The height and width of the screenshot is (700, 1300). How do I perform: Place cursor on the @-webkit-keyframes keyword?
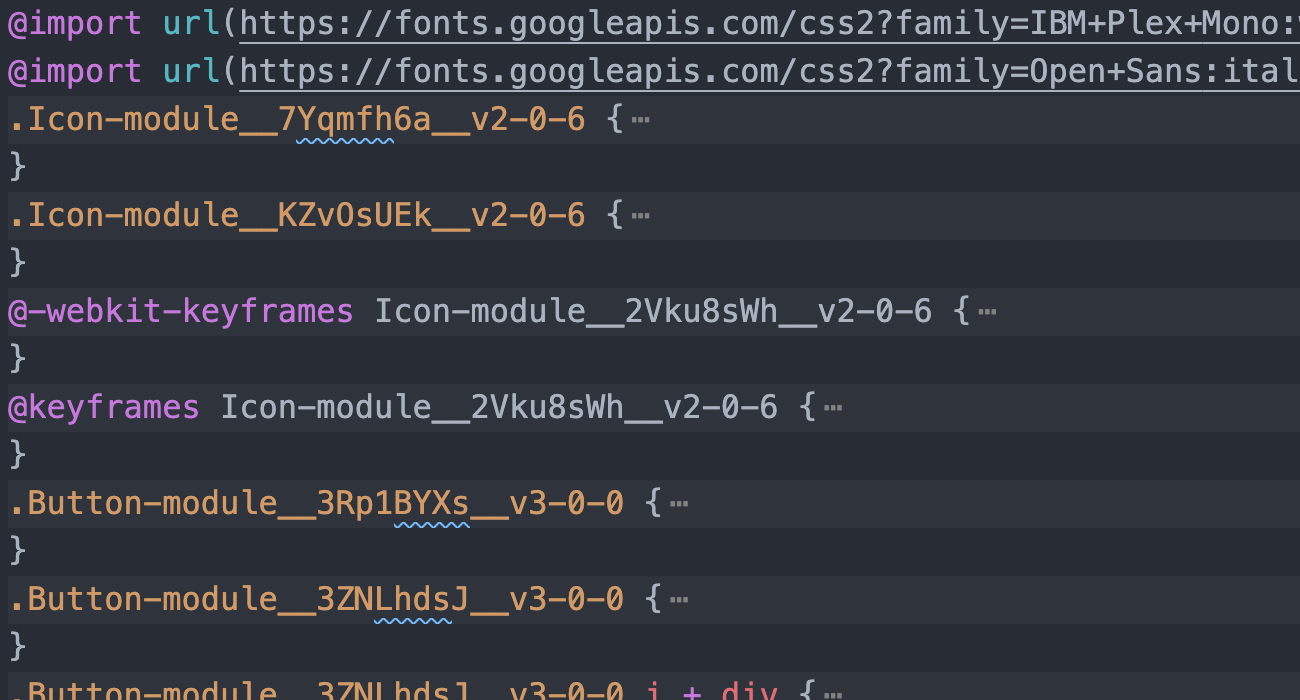pos(181,312)
